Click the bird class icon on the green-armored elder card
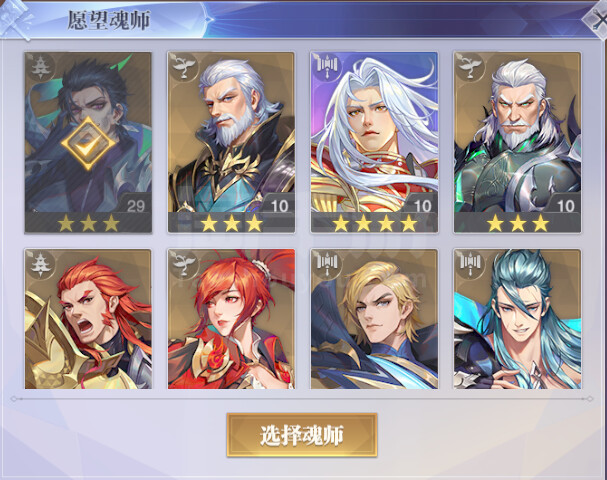 point(469,67)
